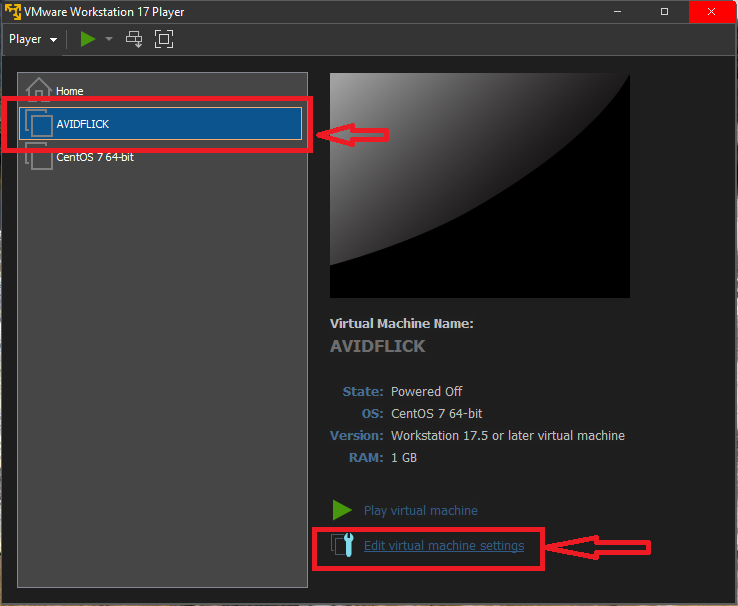
Task: Click the VMware logo in the title bar
Action: click(x=12, y=12)
